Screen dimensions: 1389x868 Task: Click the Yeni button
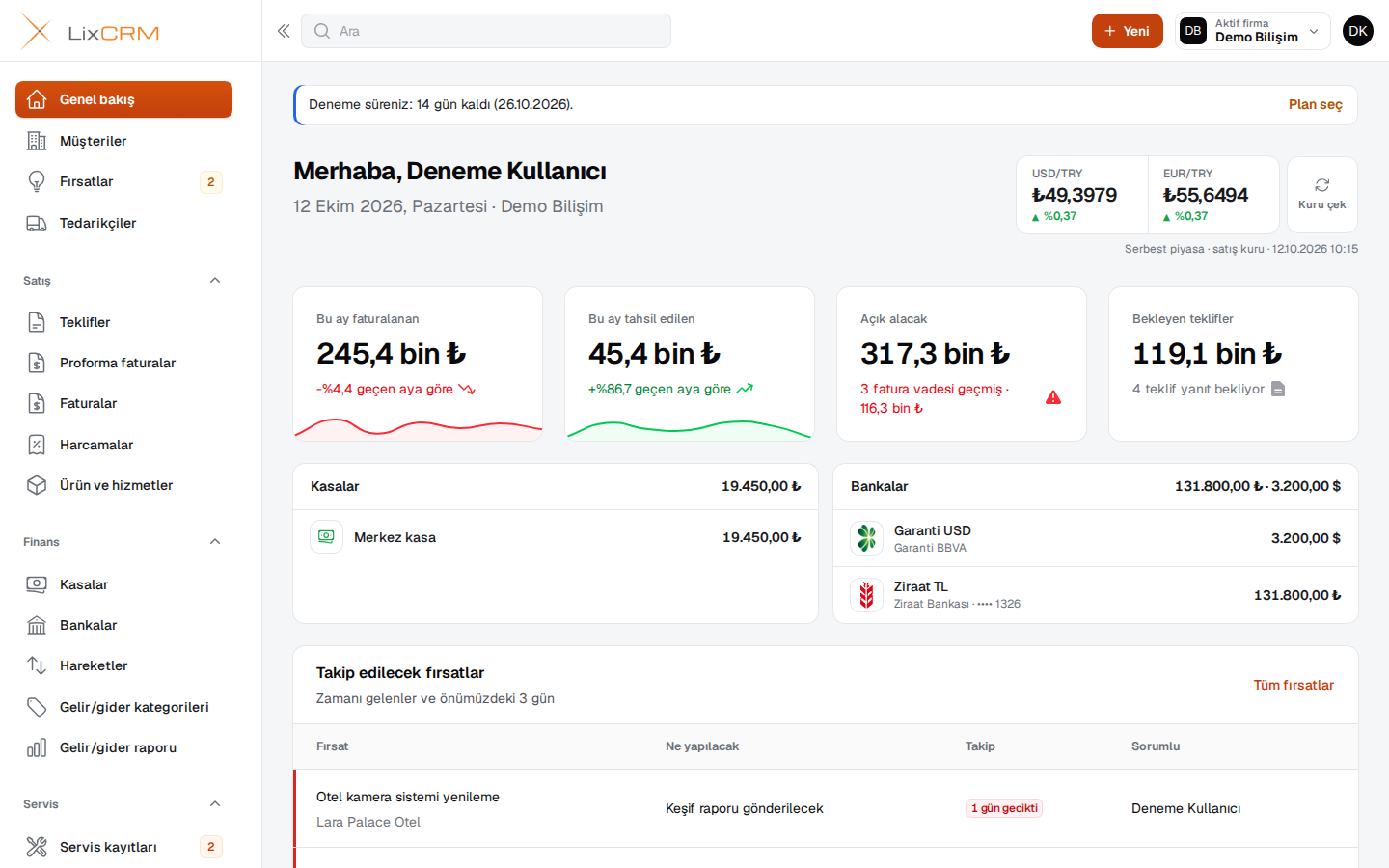click(1127, 31)
